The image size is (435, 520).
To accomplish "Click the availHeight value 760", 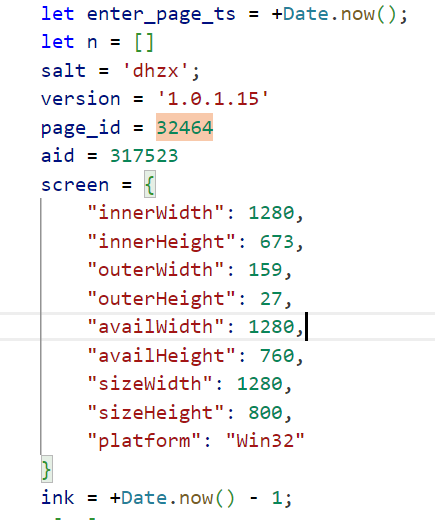I will tap(277, 355).
